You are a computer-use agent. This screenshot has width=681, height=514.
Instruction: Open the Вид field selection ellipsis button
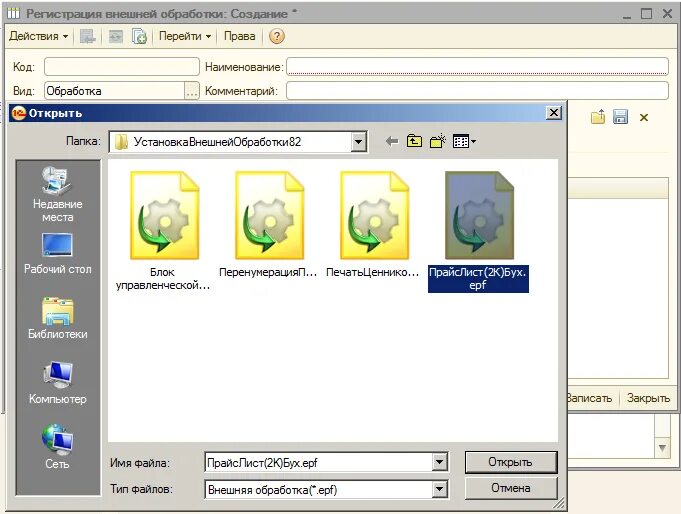(x=192, y=91)
